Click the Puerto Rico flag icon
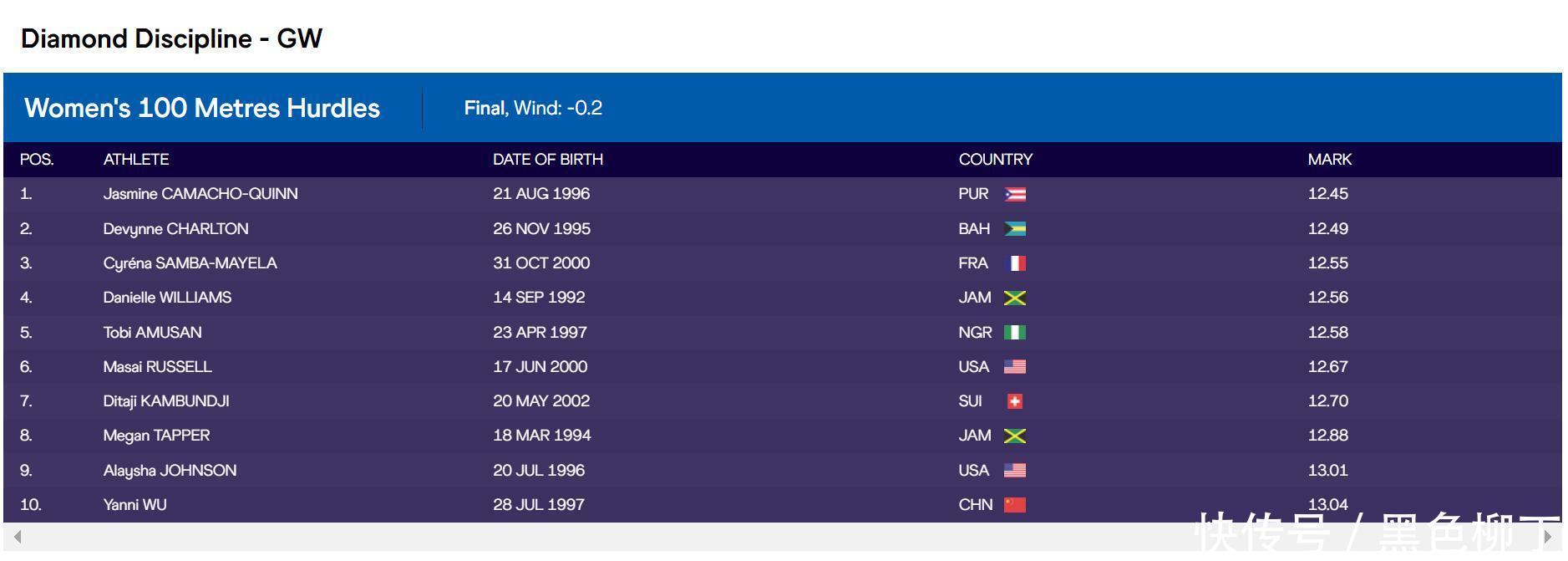The width and height of the screenshot is (1568, 561). coord(1014,195)
